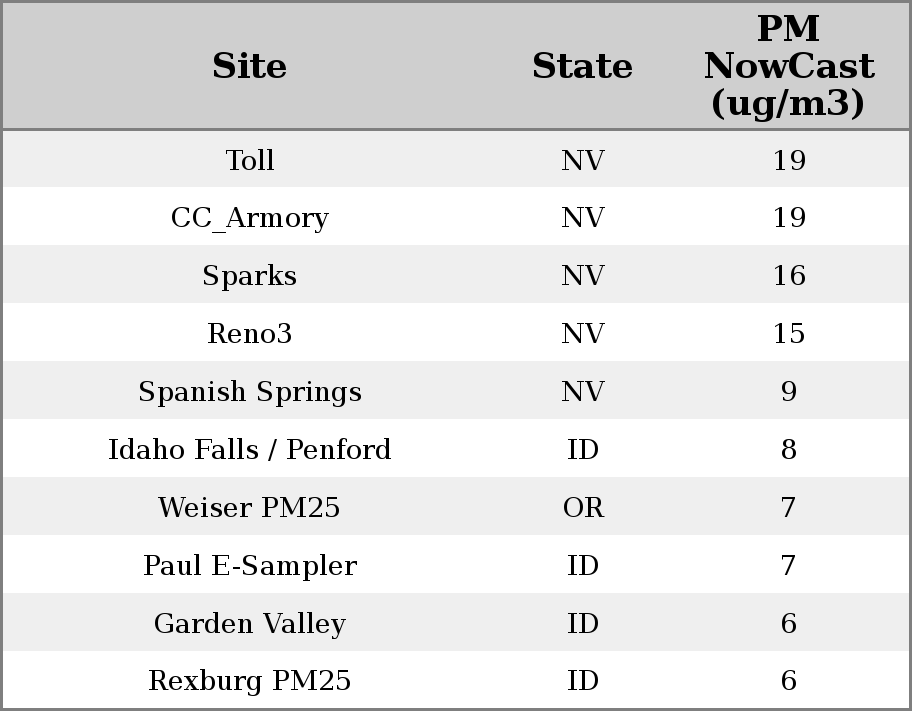This screenshot has height=711, width=912.
Task: Click Toll's PM NowCast value 19
Action: 788,160
